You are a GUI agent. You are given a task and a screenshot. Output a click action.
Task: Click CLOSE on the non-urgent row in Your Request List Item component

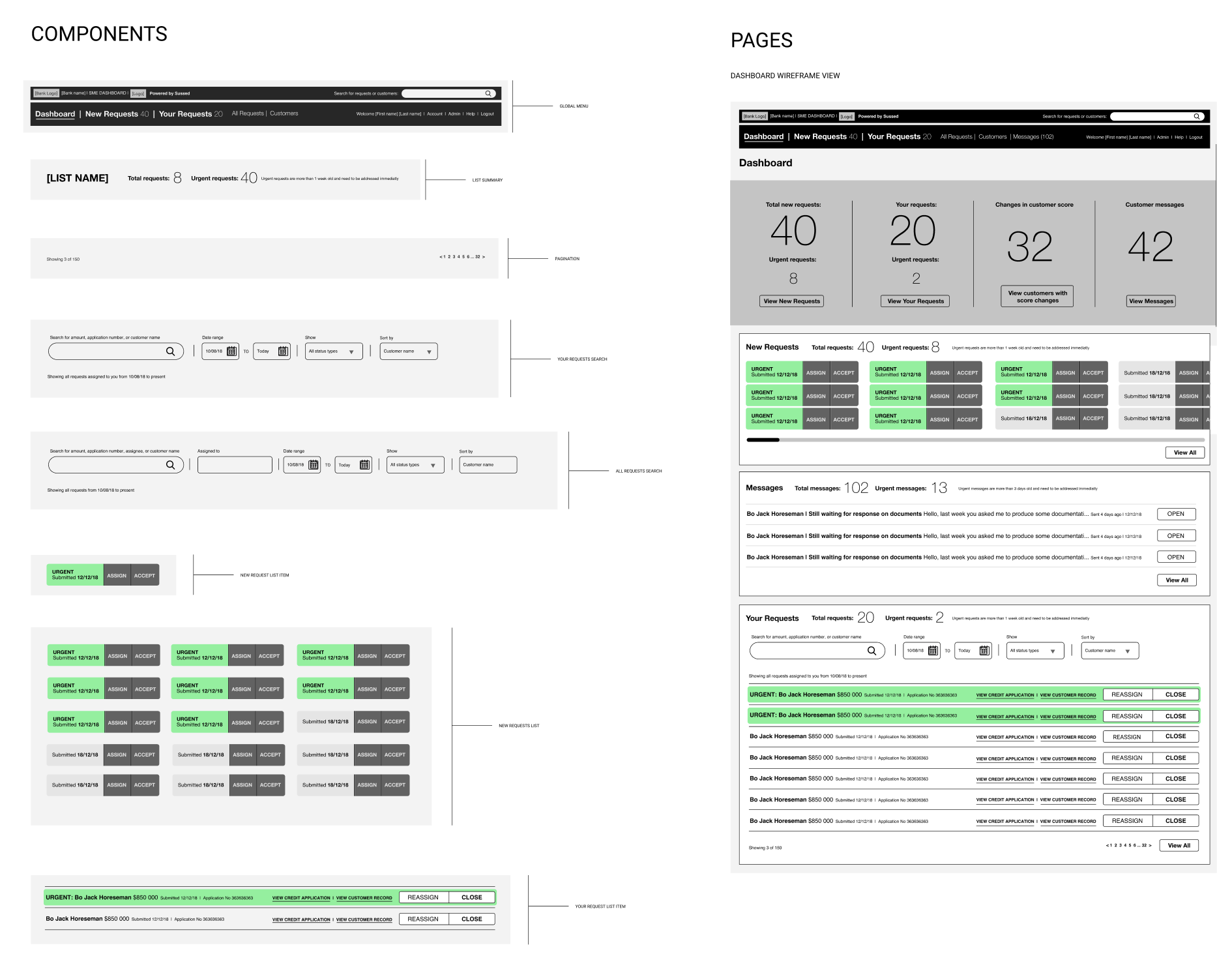pos(471,919)
